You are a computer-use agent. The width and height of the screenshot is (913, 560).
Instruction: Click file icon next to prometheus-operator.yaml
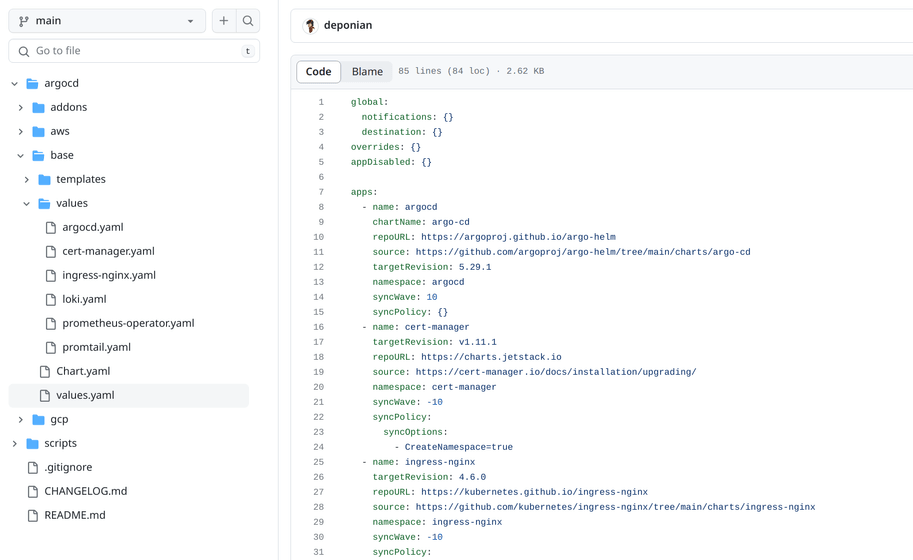[x=51, y=324]
